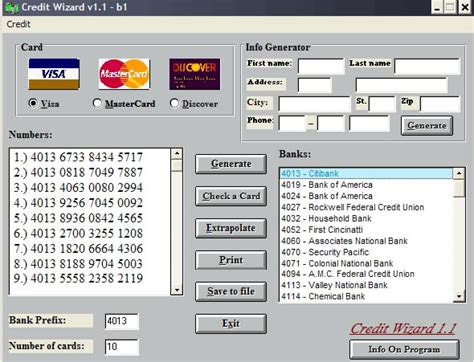Click the Credit Wizard title bar icon
474x362 pixels.
point(12,7)
